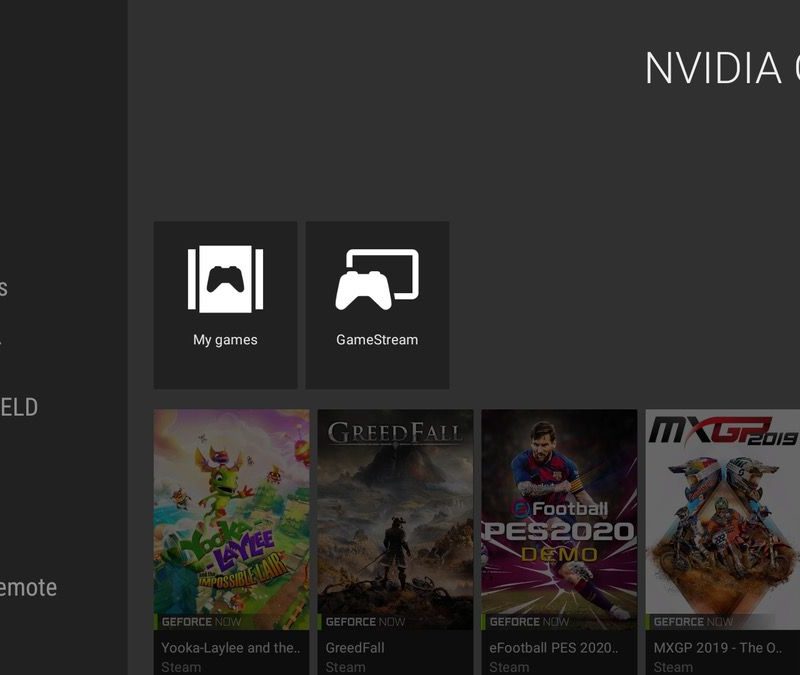Click Steam label under GreedFall
The width and height of the screenshot is (800, 675).
click(345, 667)
